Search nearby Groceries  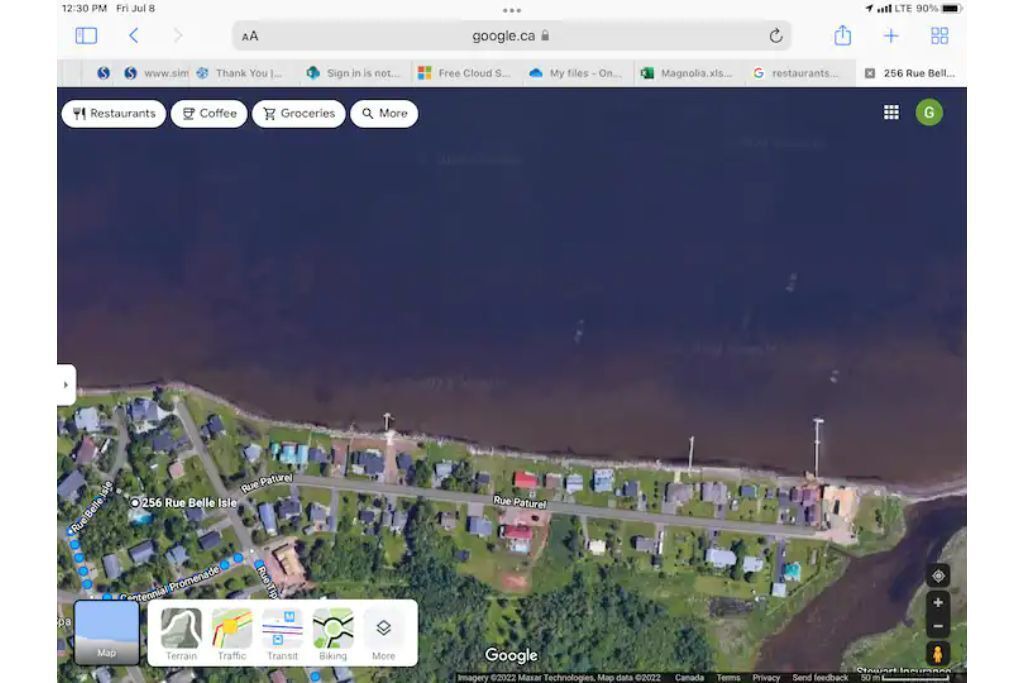(x=298, y=114)
